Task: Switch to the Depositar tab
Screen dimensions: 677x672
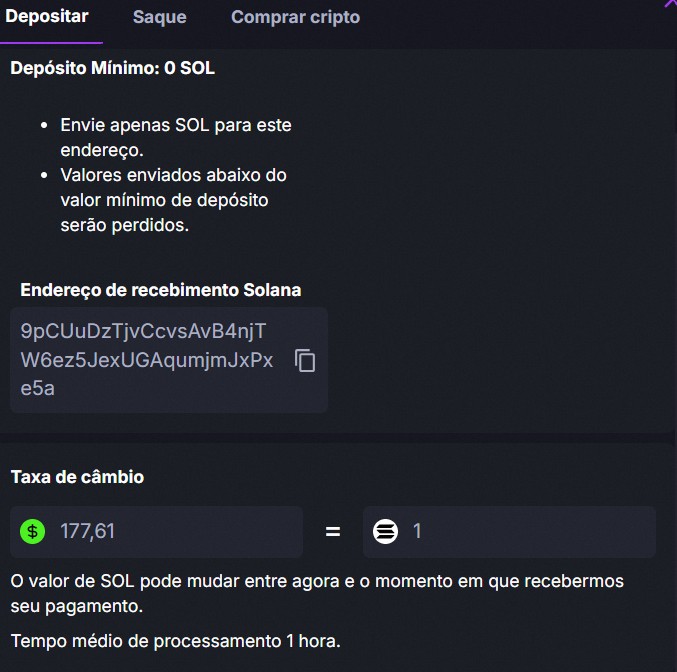Action: pos(47,16)
